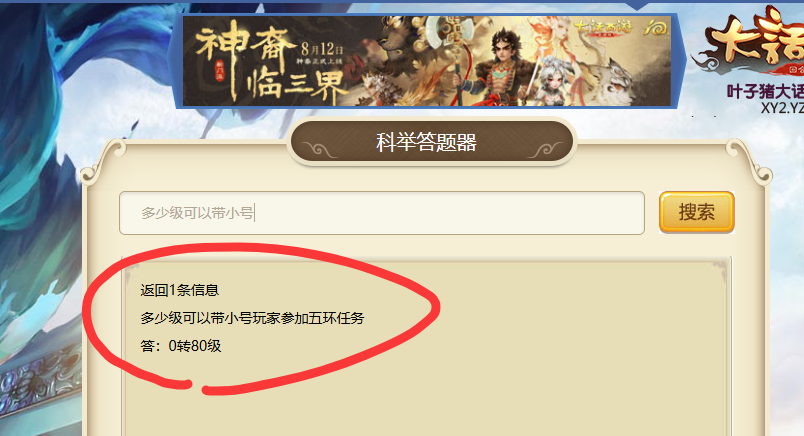Click the yellow 搜索 search button
The height and width of the screenshot is (436, 804).
click(x=697, y=212)
